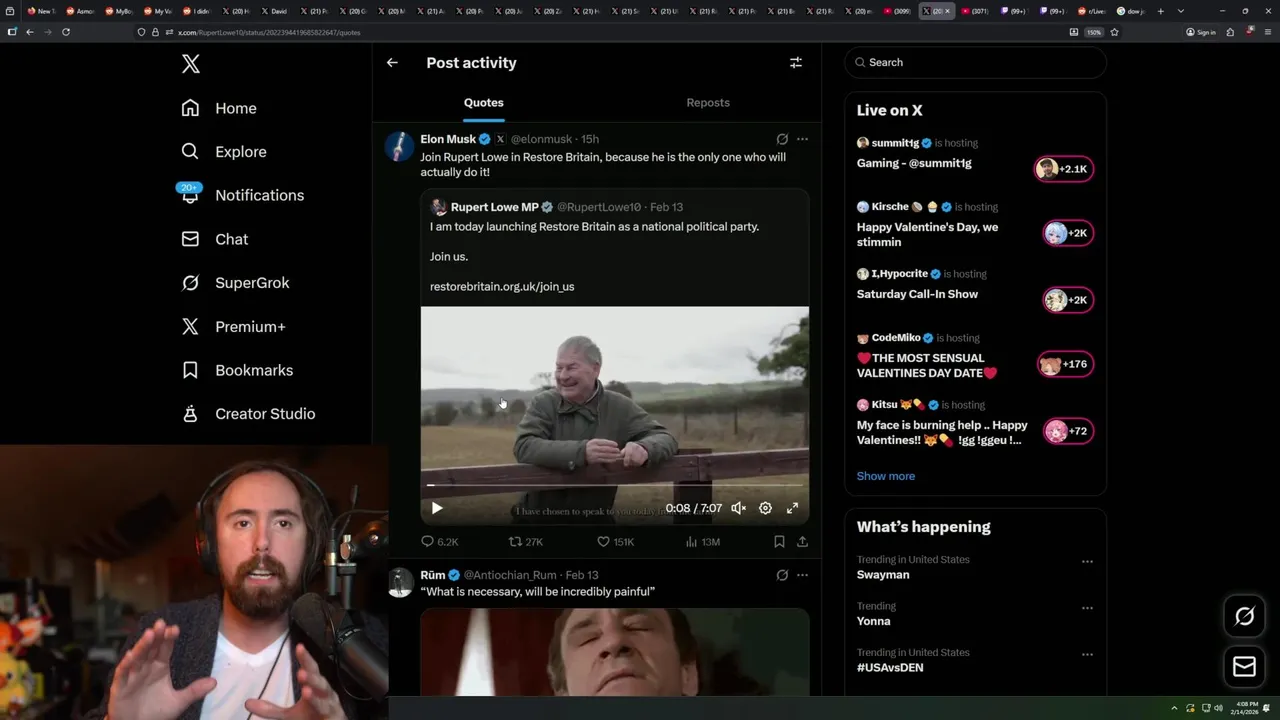Open Creator Studio in the sidebar
The width and height of the screenshot is (1280, 720).
point(248,414)
